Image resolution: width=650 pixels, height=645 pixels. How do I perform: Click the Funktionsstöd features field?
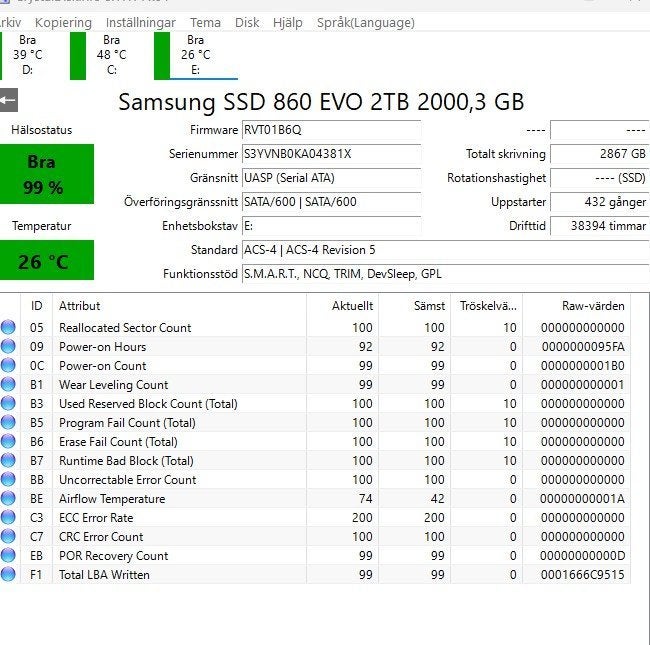point(446,274)
